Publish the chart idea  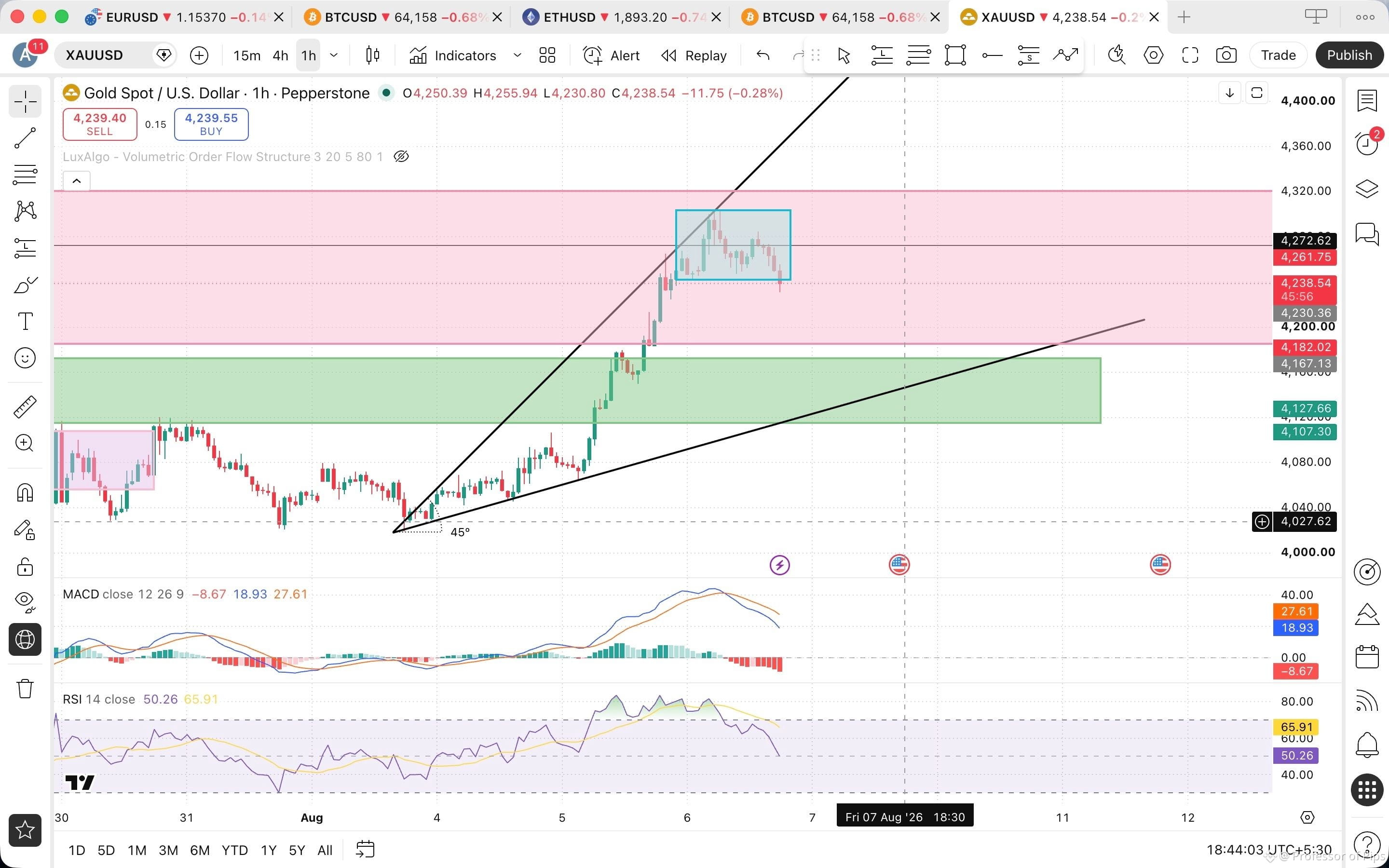pos(1349,55)
